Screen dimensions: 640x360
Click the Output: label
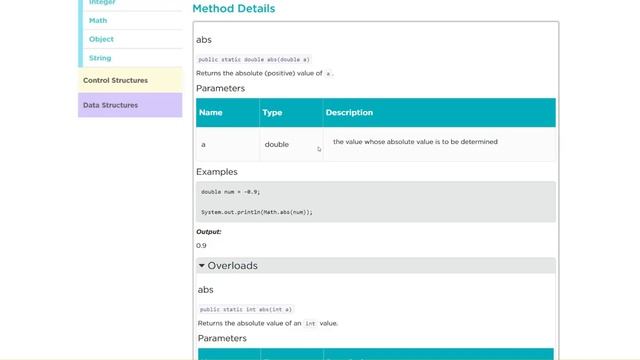click(x=209, y=232)
